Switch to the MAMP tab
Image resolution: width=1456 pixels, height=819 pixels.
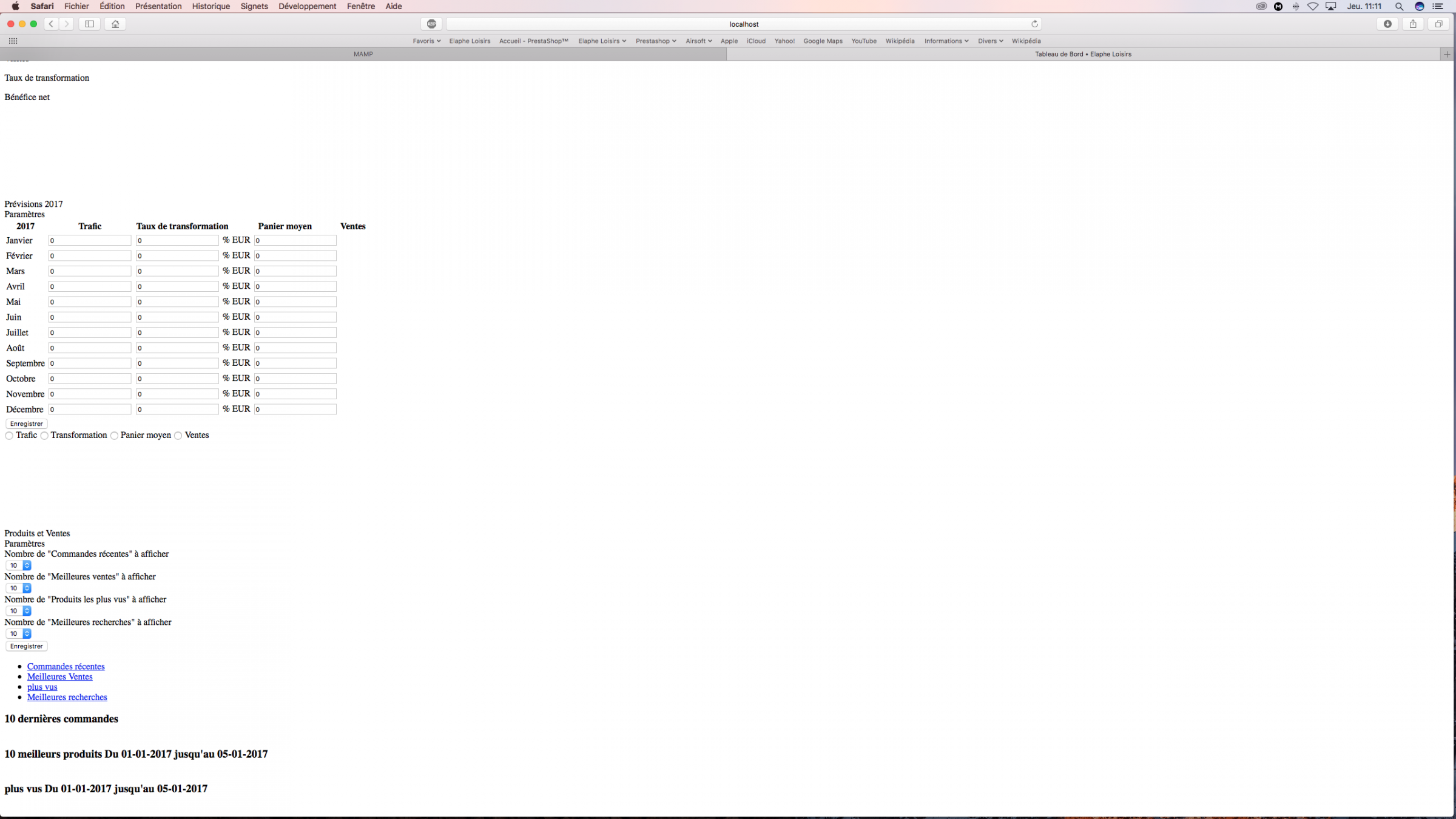point(363,54)
